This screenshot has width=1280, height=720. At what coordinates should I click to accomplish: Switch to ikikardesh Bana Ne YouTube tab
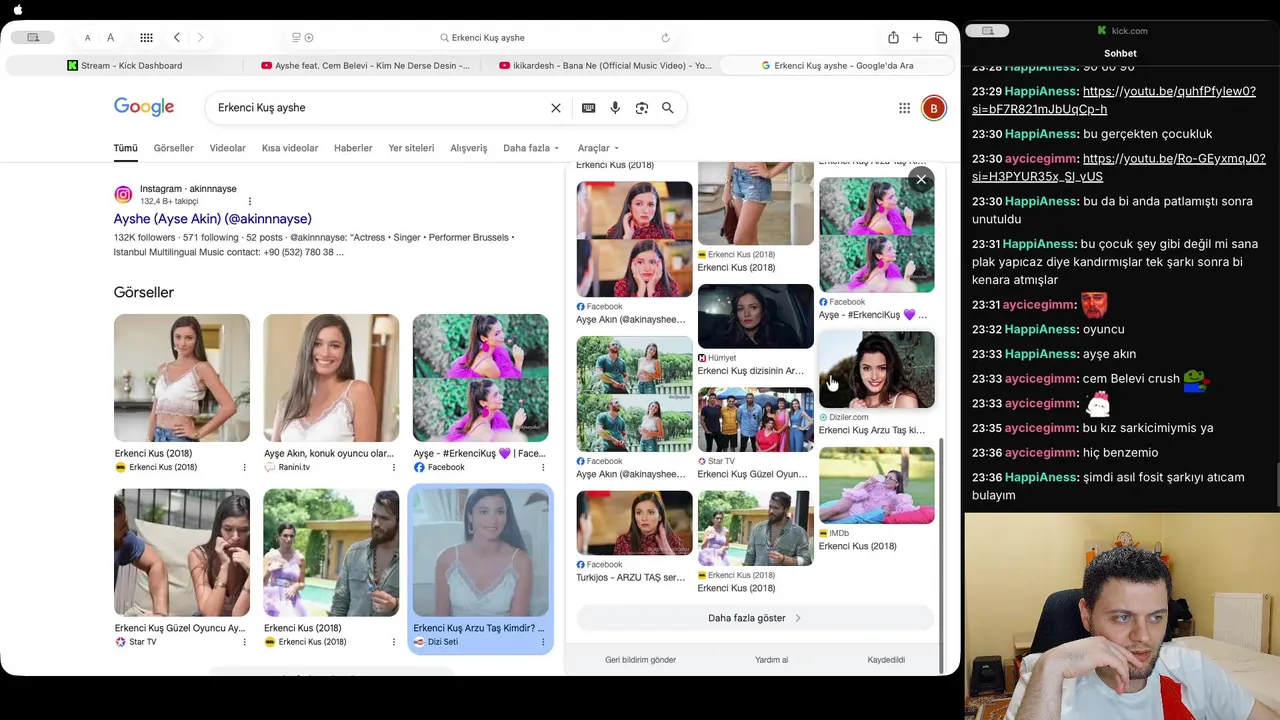(605, 66)
